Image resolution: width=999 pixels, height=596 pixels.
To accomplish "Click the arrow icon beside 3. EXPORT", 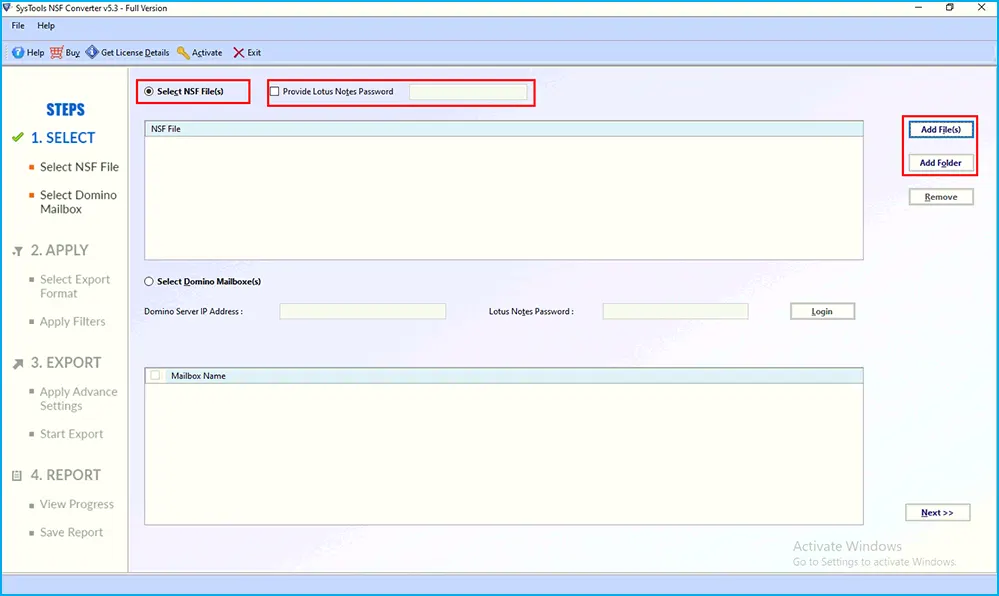I will pyautogui.click(x=18, y=363).
